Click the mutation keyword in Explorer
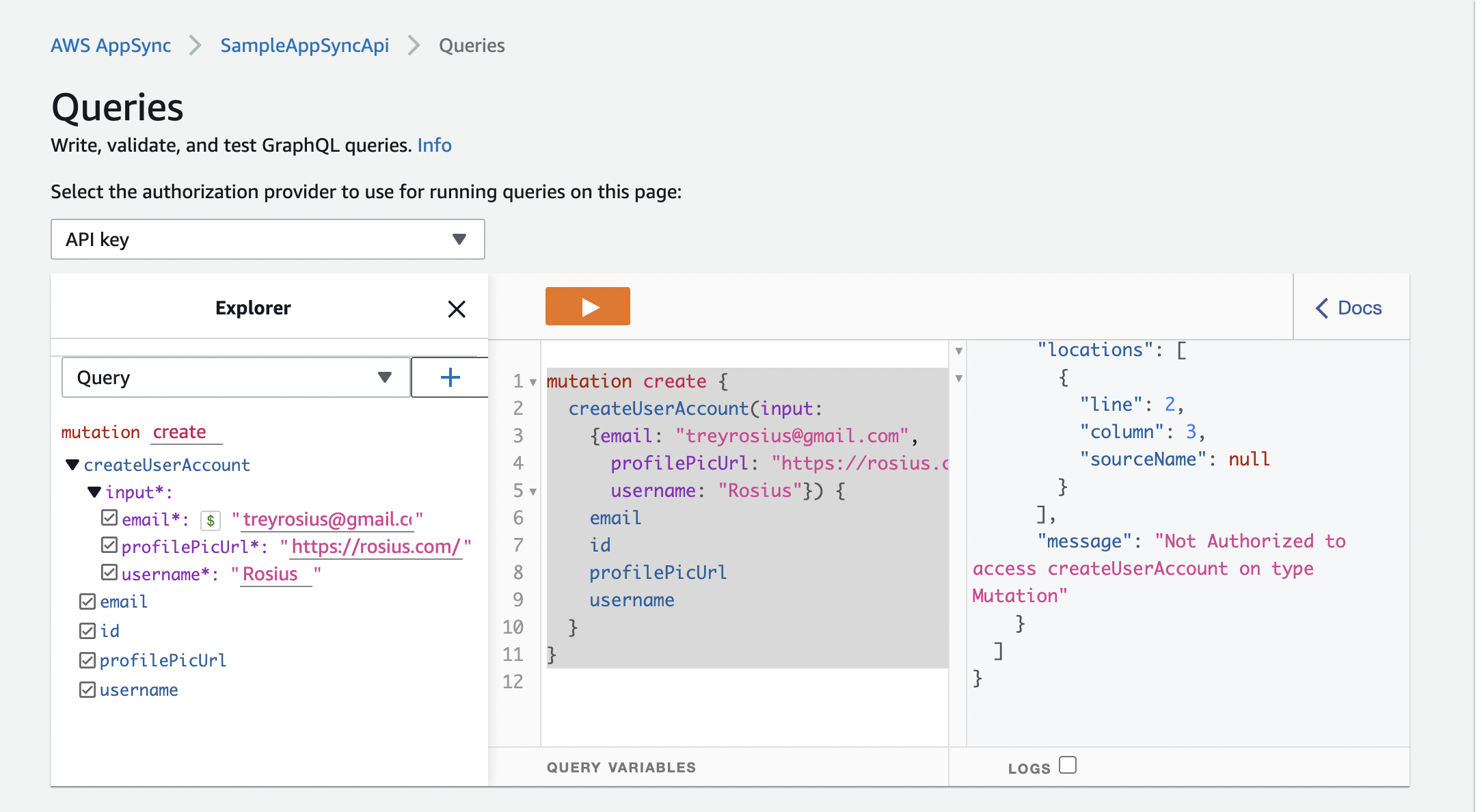This screenshot has width=1482, height=812. [100, 433]
